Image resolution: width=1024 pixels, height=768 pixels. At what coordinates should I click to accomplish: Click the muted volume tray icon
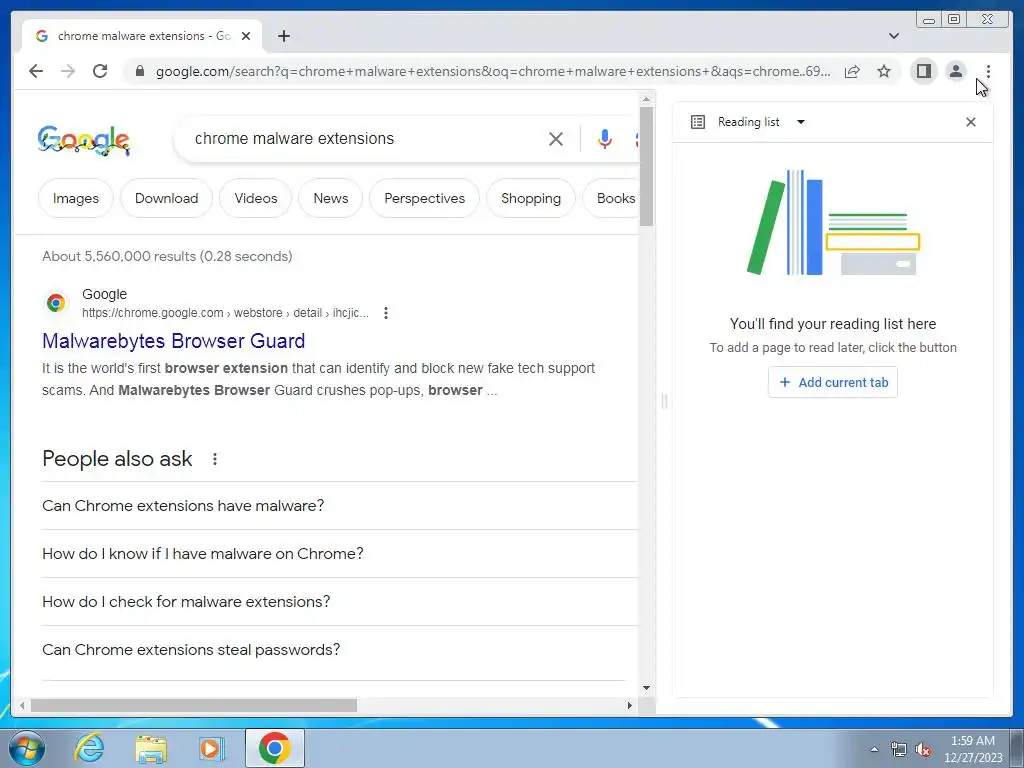pyautogui.click(x=923, y=749)
